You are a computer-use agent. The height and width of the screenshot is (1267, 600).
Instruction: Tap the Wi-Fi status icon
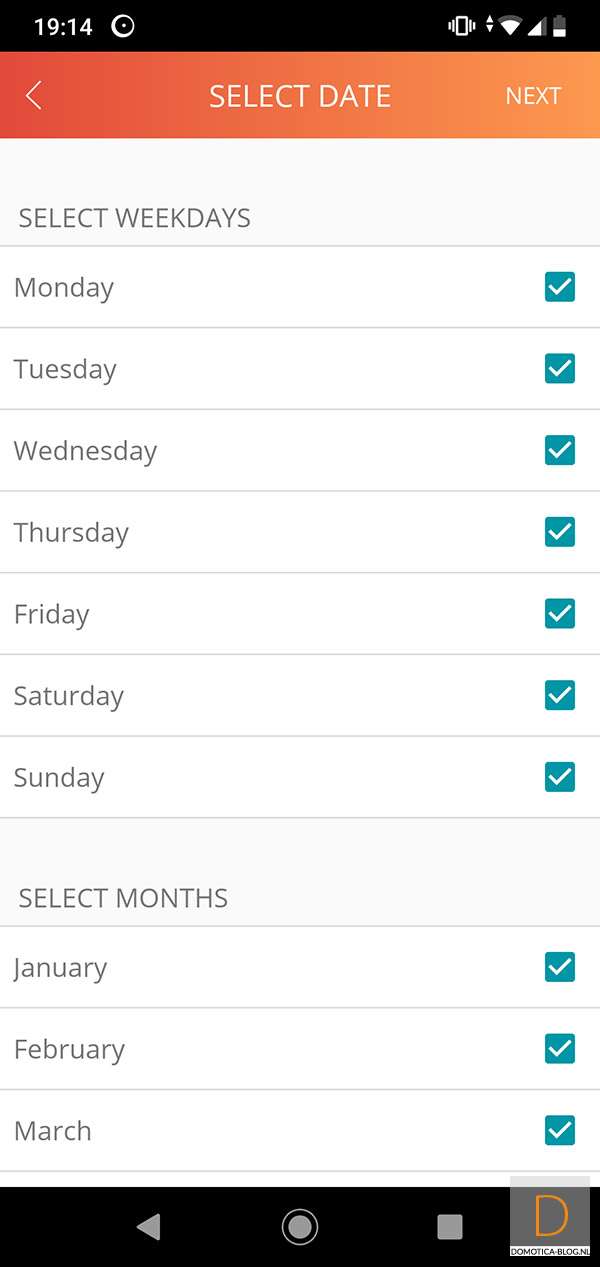coord(511,26)
